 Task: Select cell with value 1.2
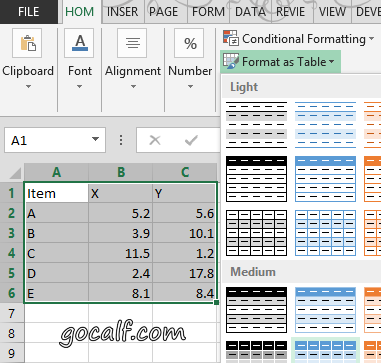[185, 253]
